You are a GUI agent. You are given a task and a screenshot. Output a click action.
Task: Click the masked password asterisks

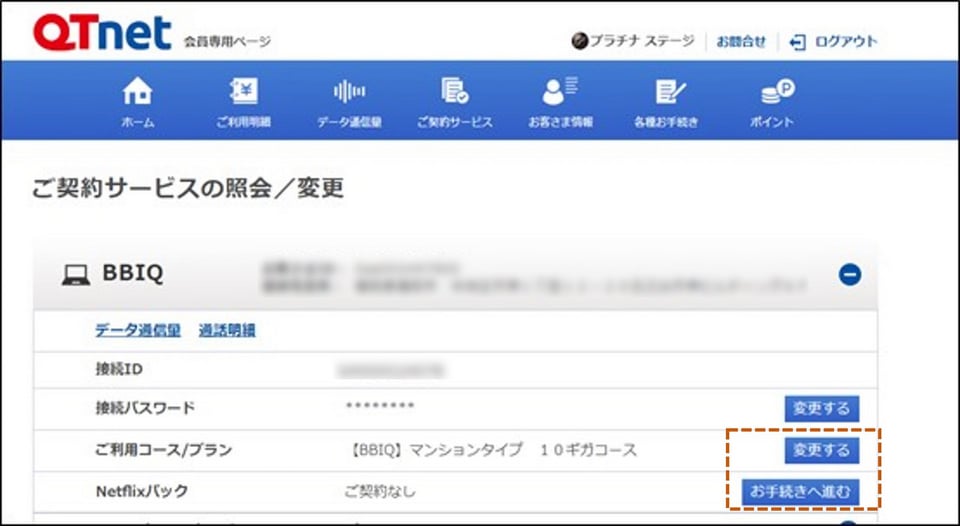click(x=380, y=407)
